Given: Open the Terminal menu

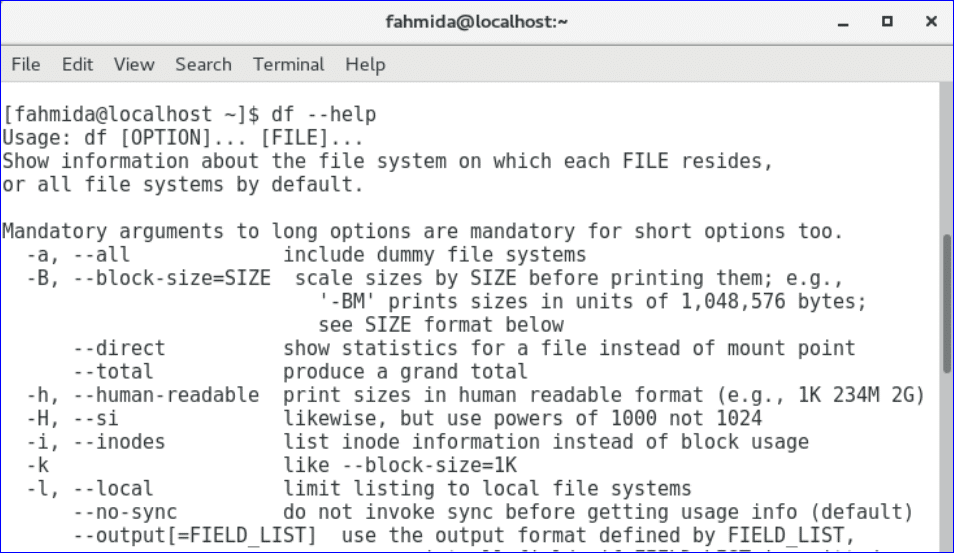Looking at the screenshot, I should [289, 64].
